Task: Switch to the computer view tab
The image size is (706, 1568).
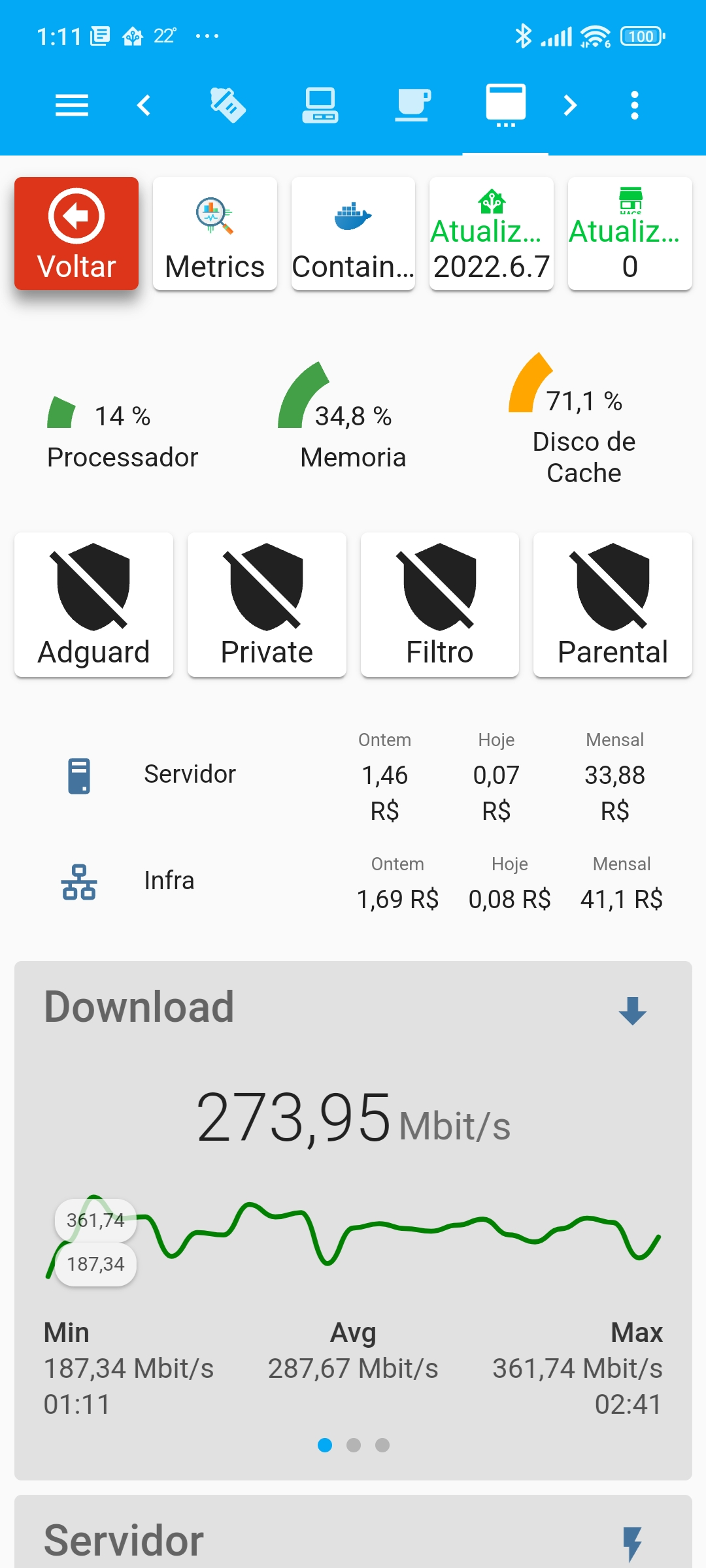Action: click(x=320, y=105)
